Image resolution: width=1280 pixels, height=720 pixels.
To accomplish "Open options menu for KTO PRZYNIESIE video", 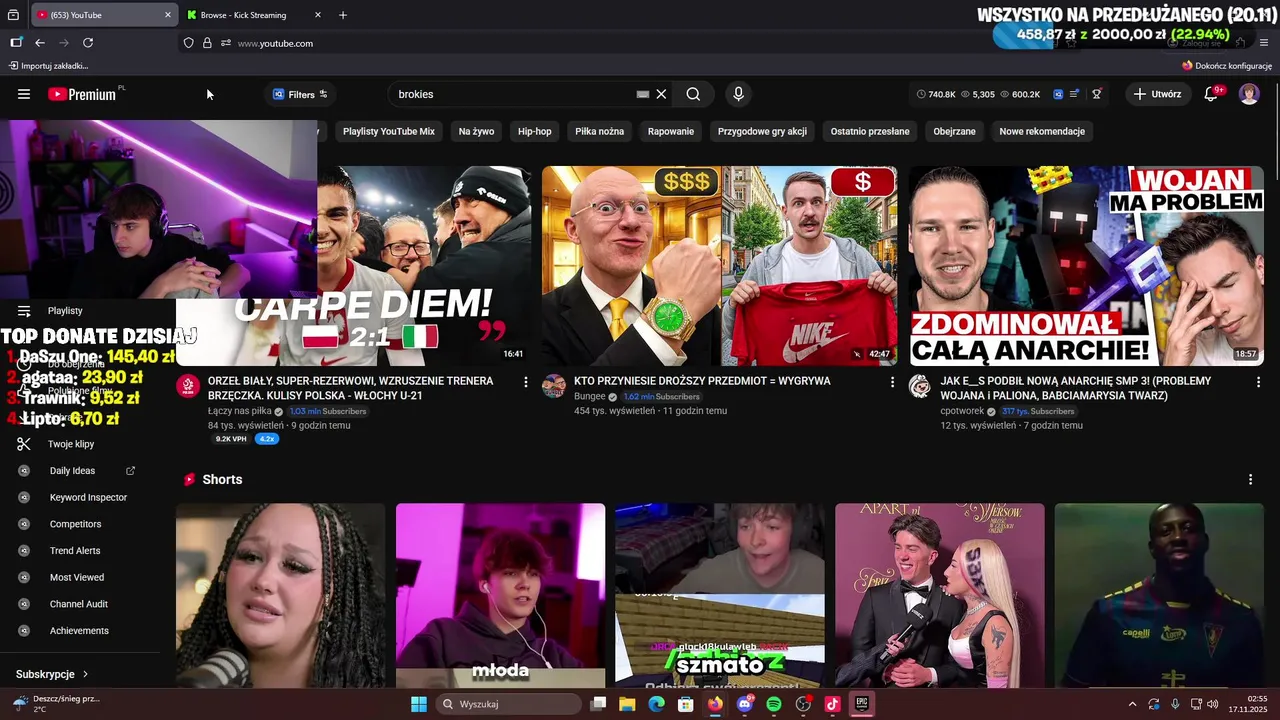I will pyautogui.click(x=892, y=382).
